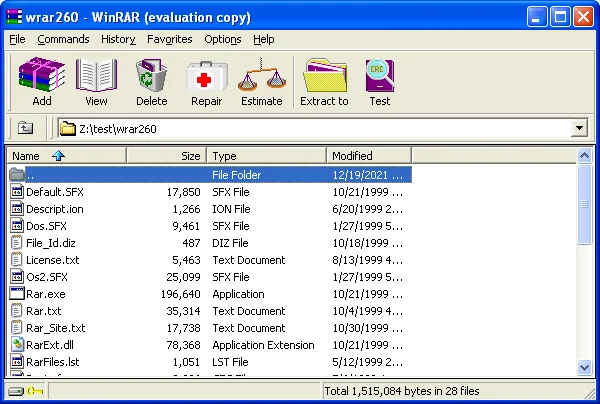
Task: Select the Descript.ion file icon
Action: (x=17, y=209)
